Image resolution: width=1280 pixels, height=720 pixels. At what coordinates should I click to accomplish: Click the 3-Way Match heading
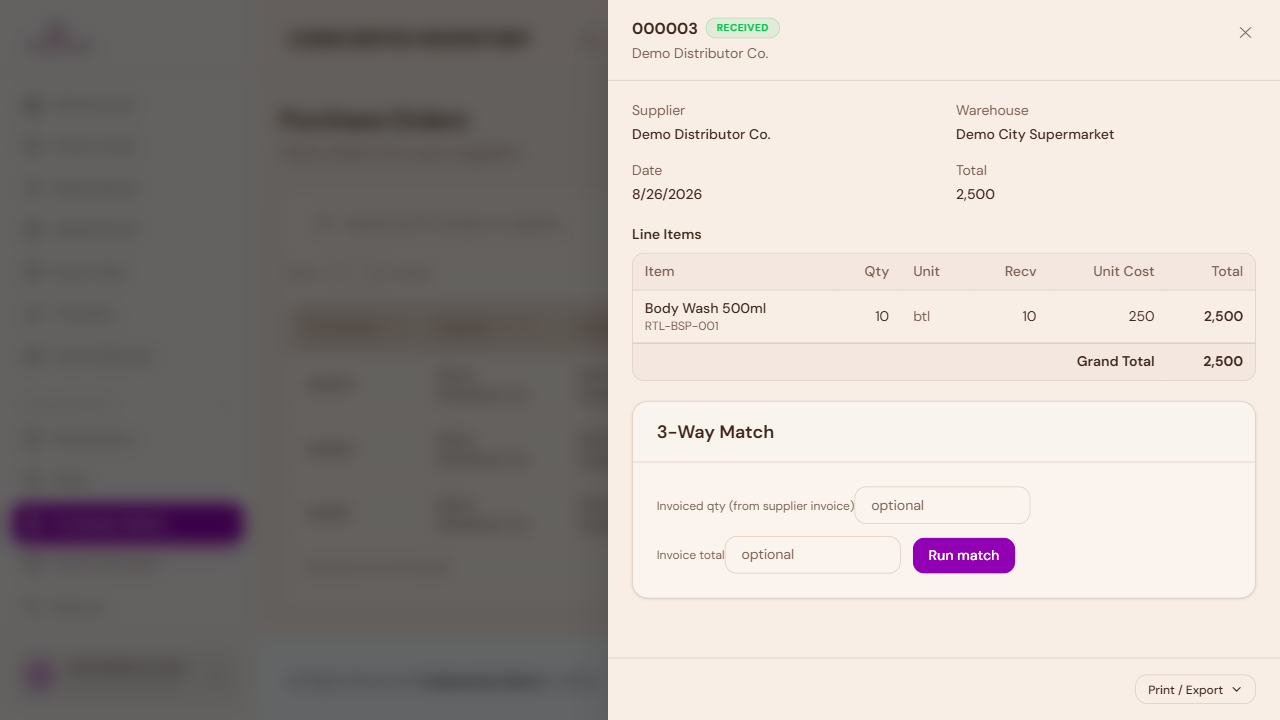[715, 432]
